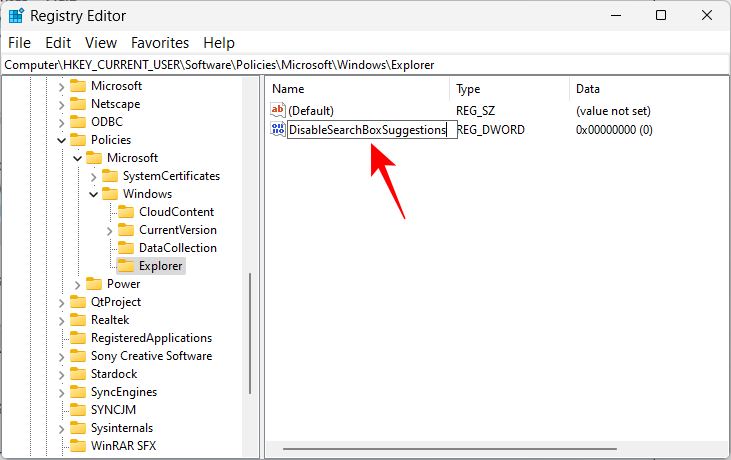
Task: Select the WinRAR SFX folder icon
Action: [78, 446]
